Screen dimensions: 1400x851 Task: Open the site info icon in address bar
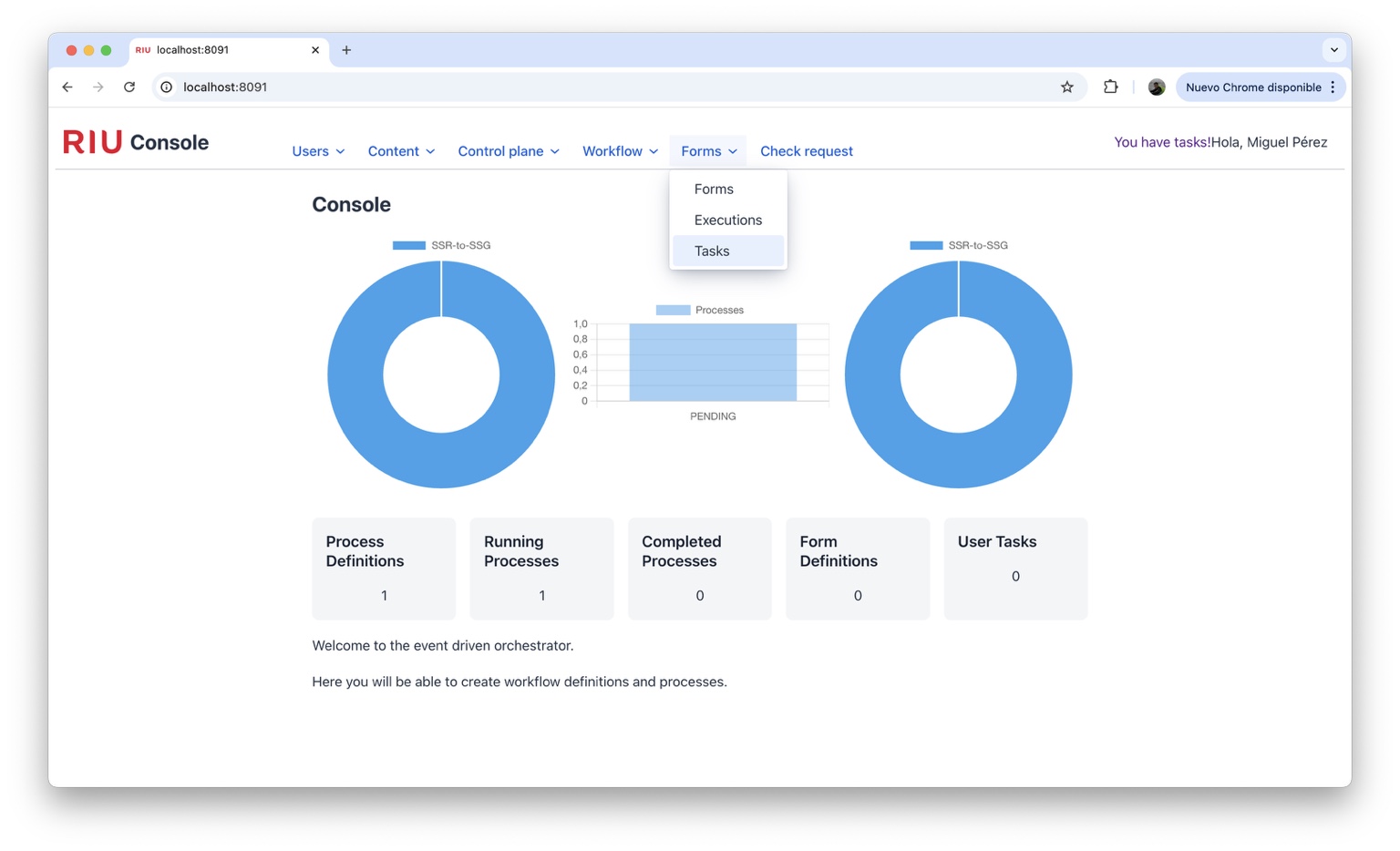(x=165, y=87)
